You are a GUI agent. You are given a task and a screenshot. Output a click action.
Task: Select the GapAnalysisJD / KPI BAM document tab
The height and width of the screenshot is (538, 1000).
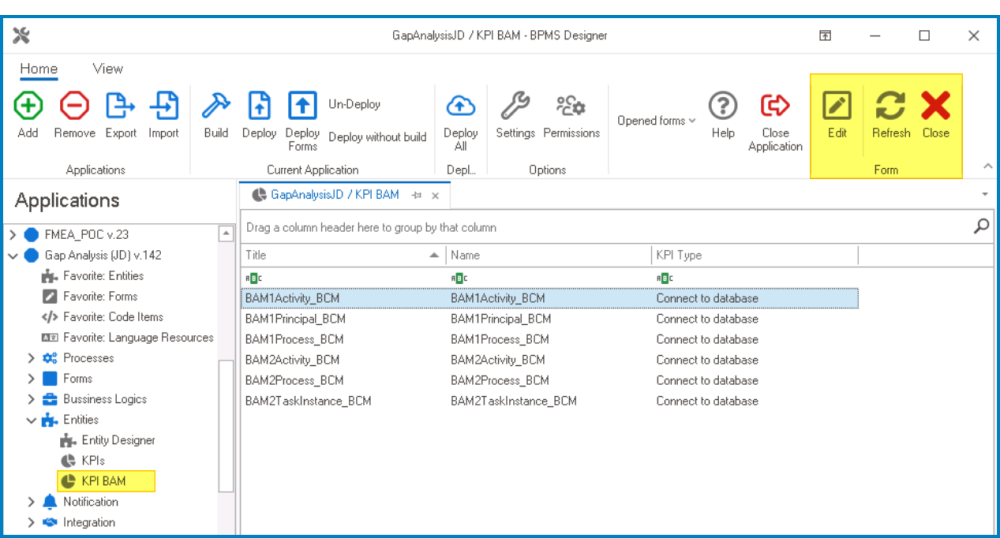tap(334, 195)
